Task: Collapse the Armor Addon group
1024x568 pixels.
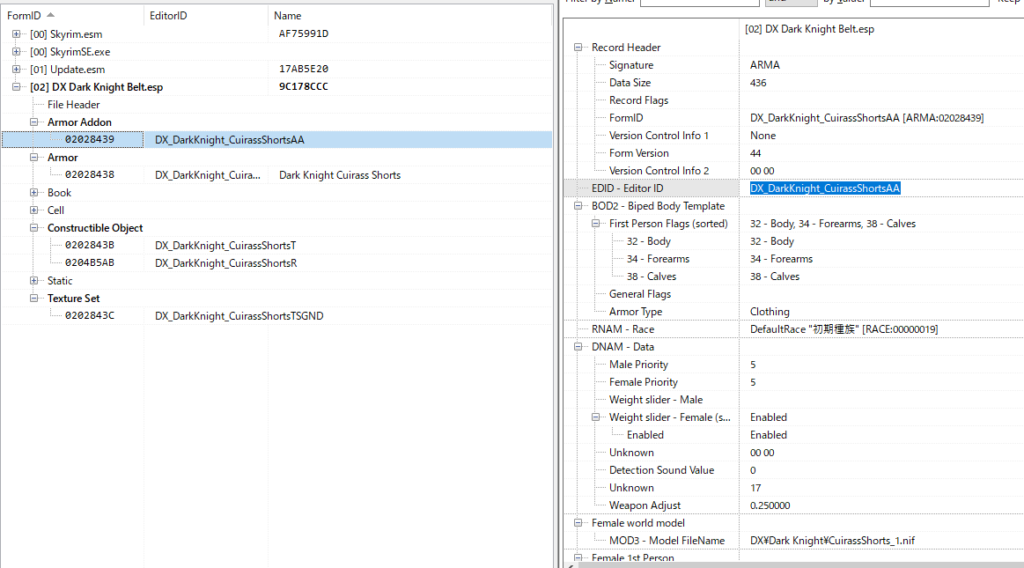Action: pyautogui.click(x=34, y=122)
